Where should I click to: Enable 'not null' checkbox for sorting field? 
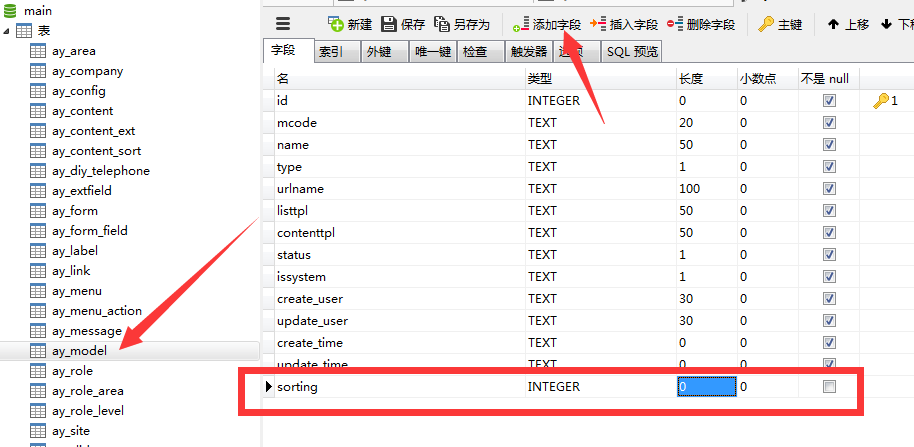tap(829, 387)
